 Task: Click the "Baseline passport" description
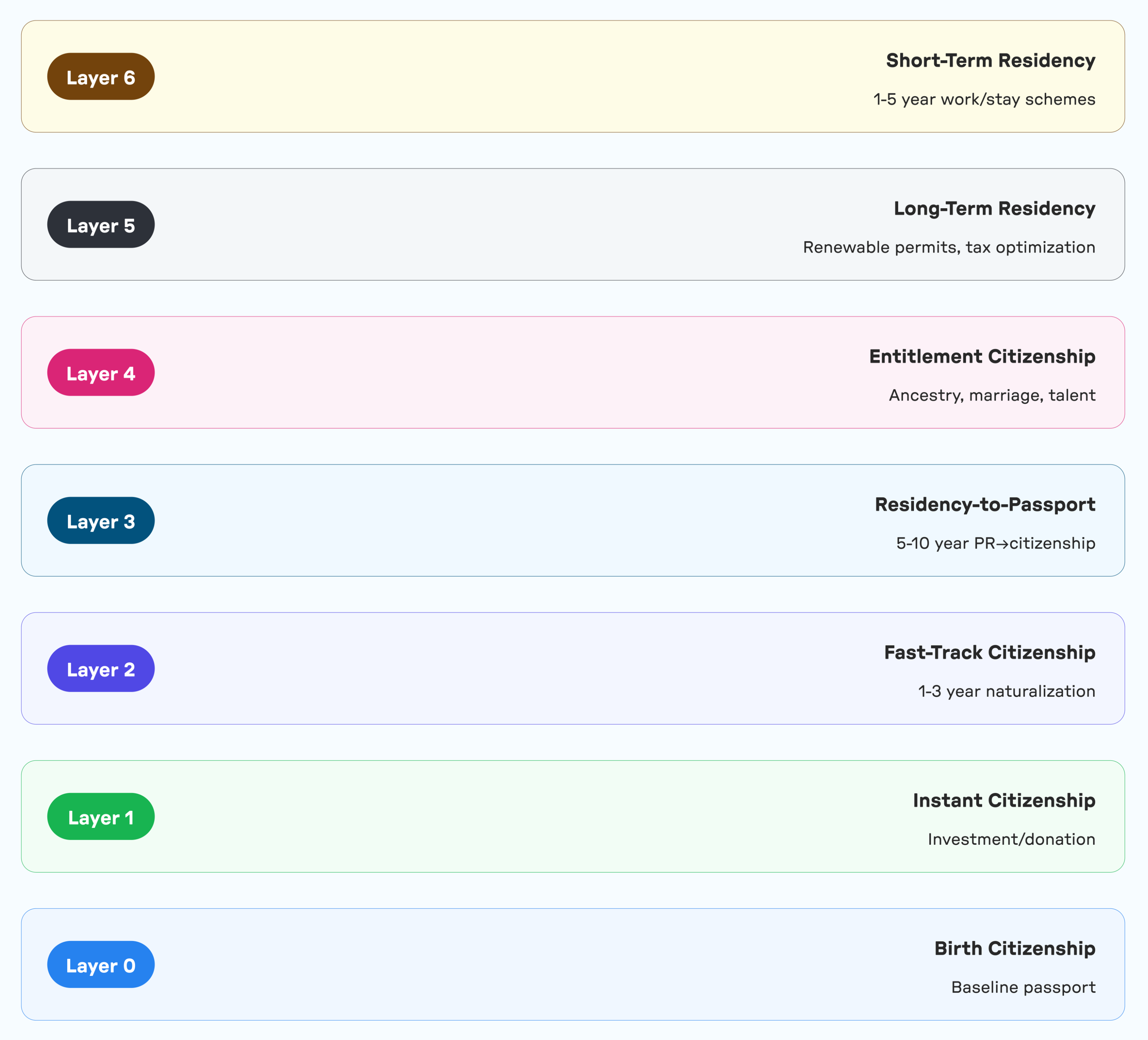coord(1023,988)
